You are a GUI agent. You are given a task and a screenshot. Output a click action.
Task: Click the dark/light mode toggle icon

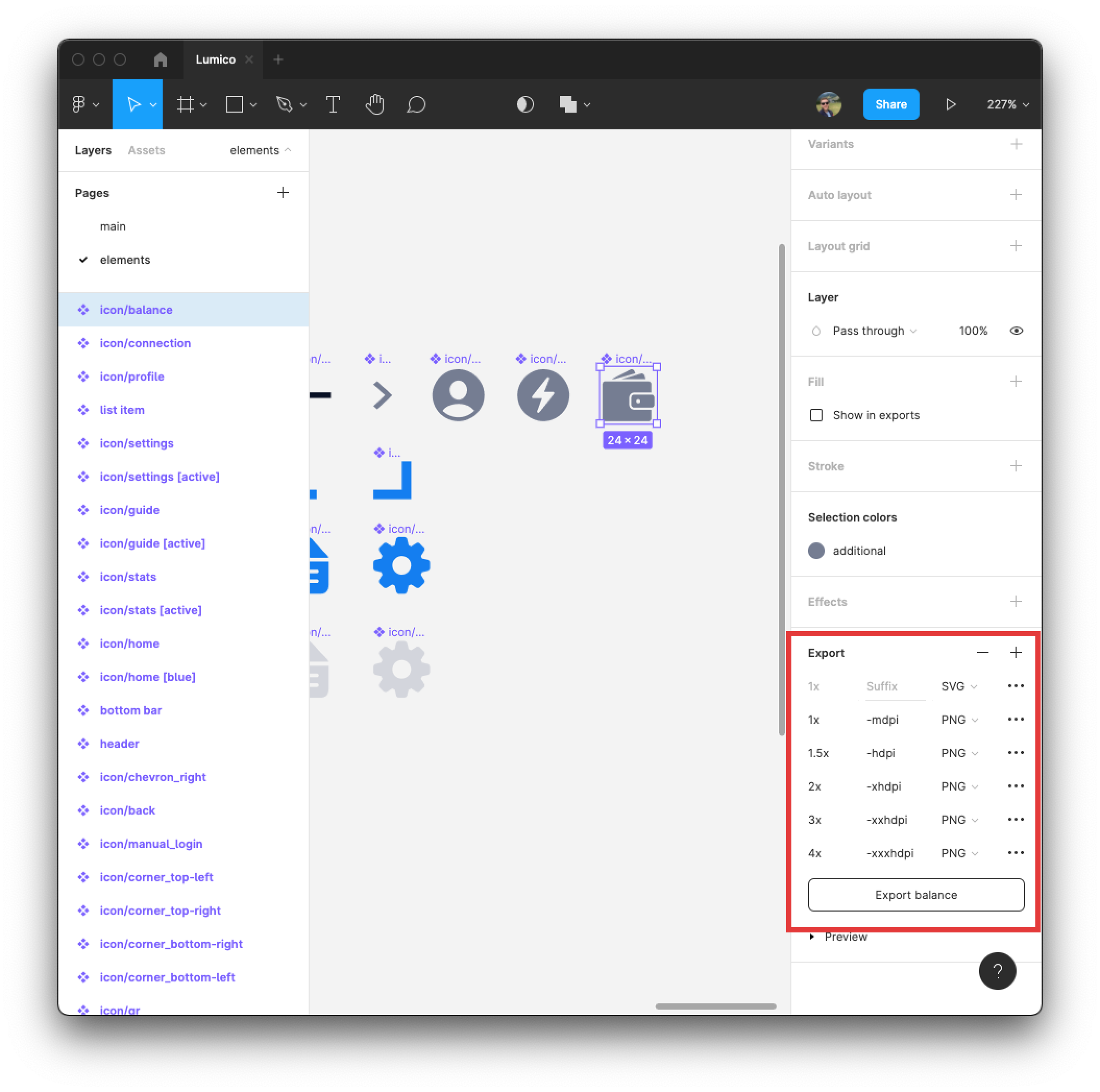pos(525,104)
